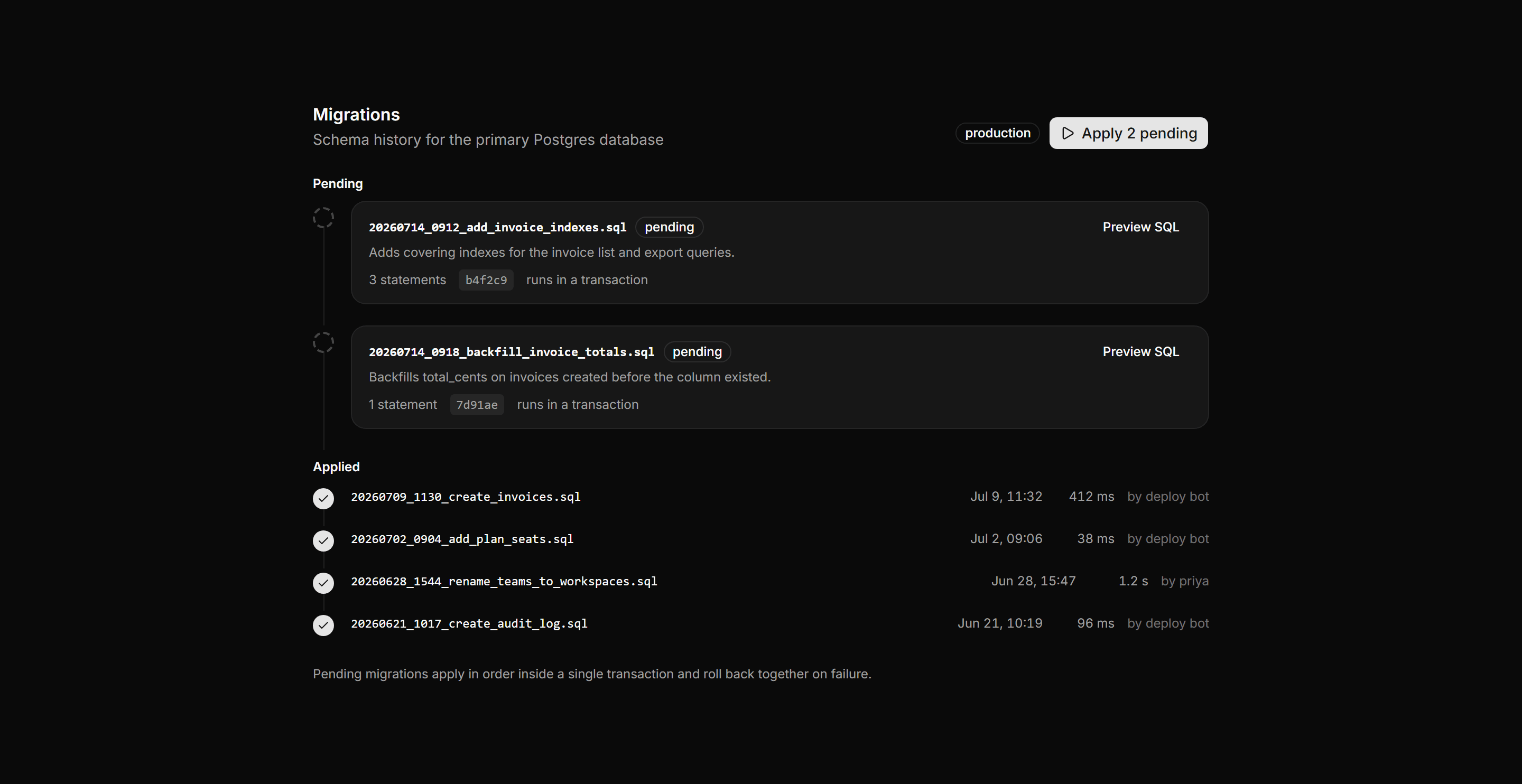
Task: Click the Applied section heading
Action: tap(336, 466)
